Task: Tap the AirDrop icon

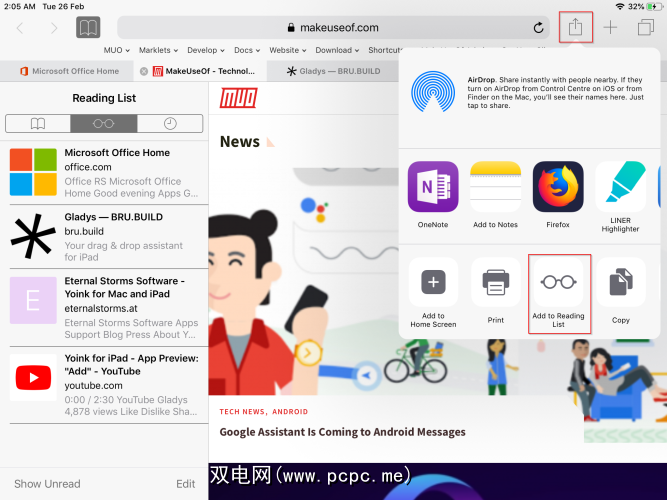Action: (433, 92)
